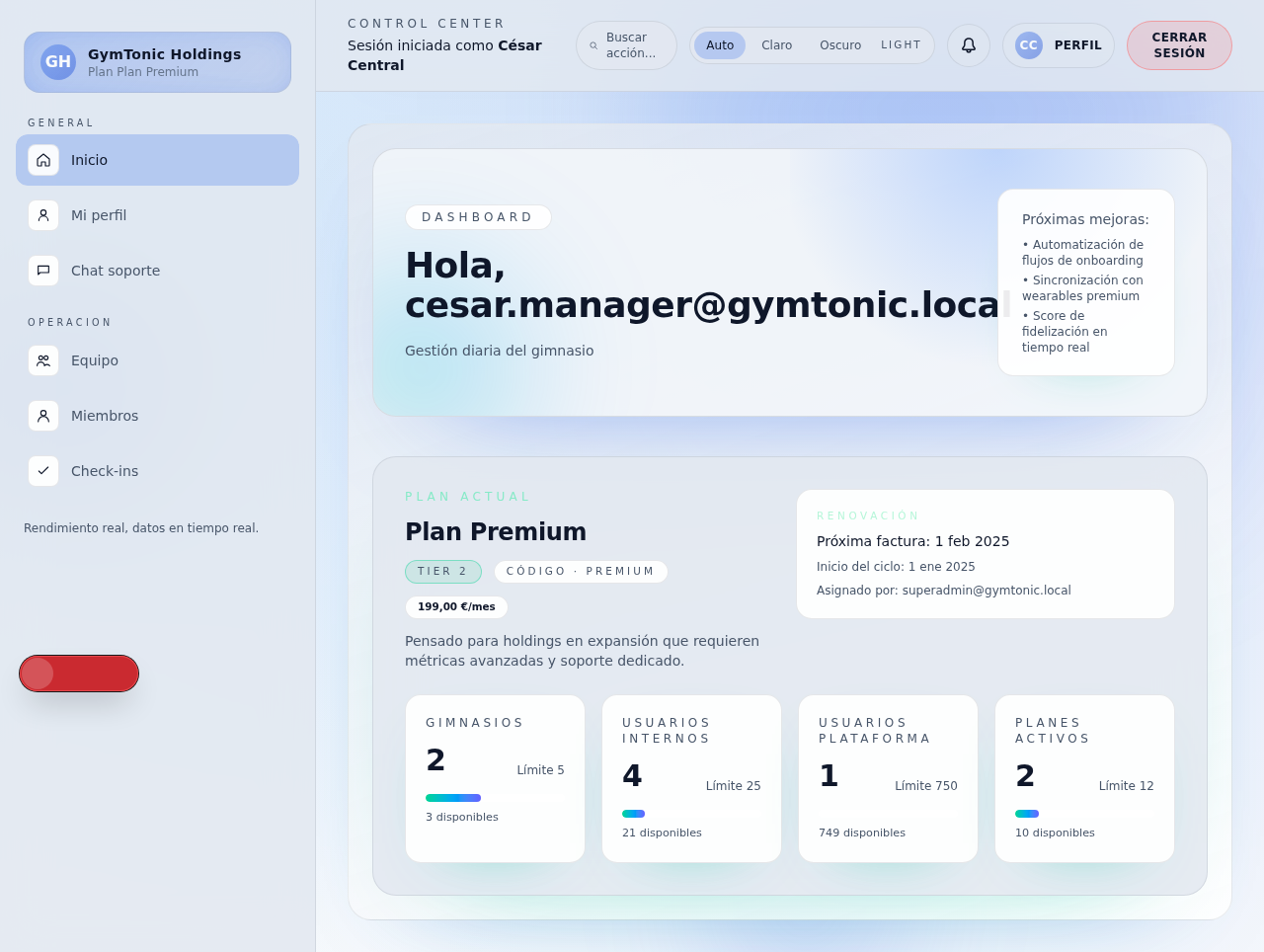Image resolution: width=1264 pixels, height=952 pixels.
Task: Open the CC Perfil menu
Action: [1058, 44]
